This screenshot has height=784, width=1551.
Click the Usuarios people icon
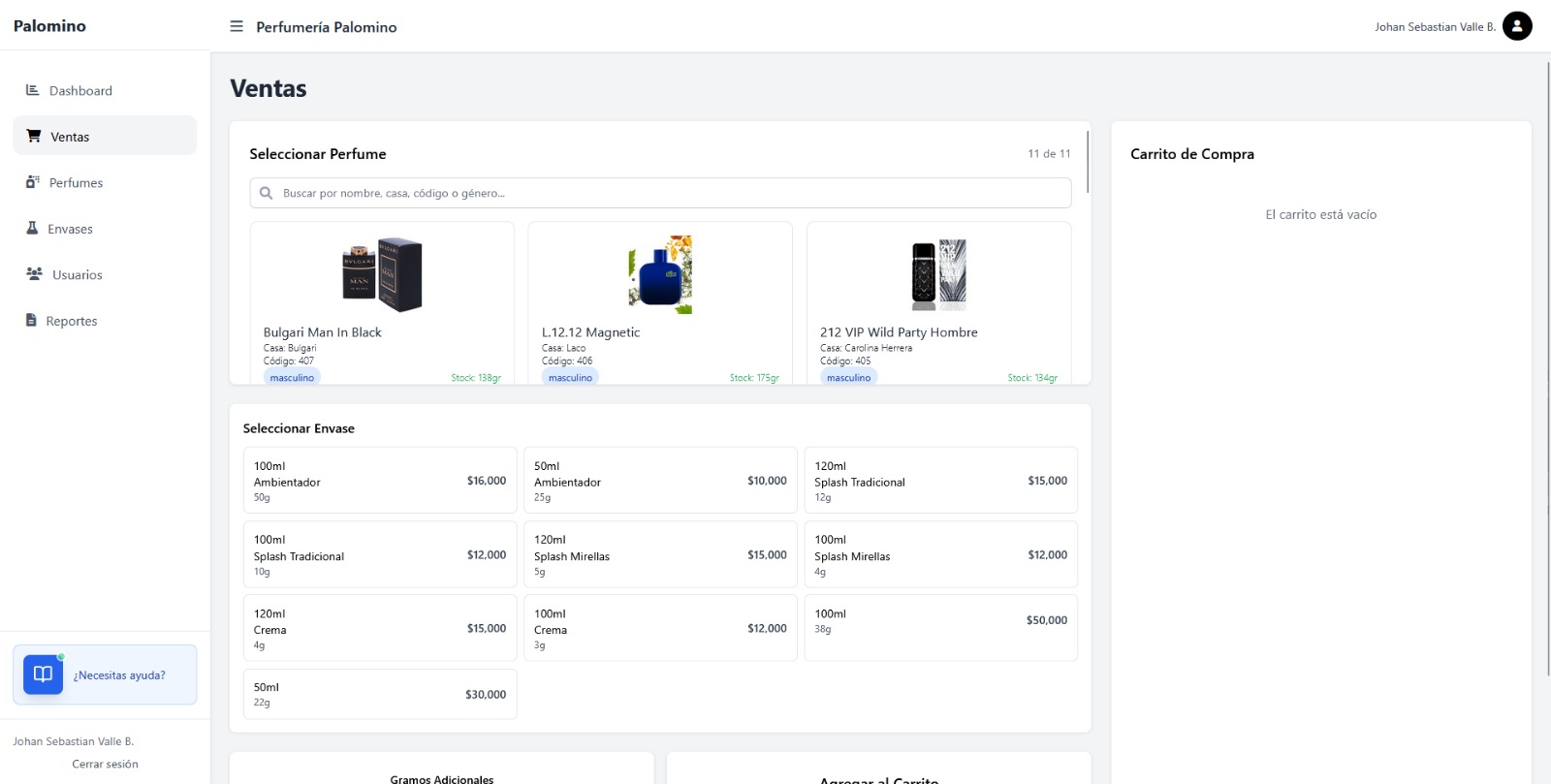[34, 273]
